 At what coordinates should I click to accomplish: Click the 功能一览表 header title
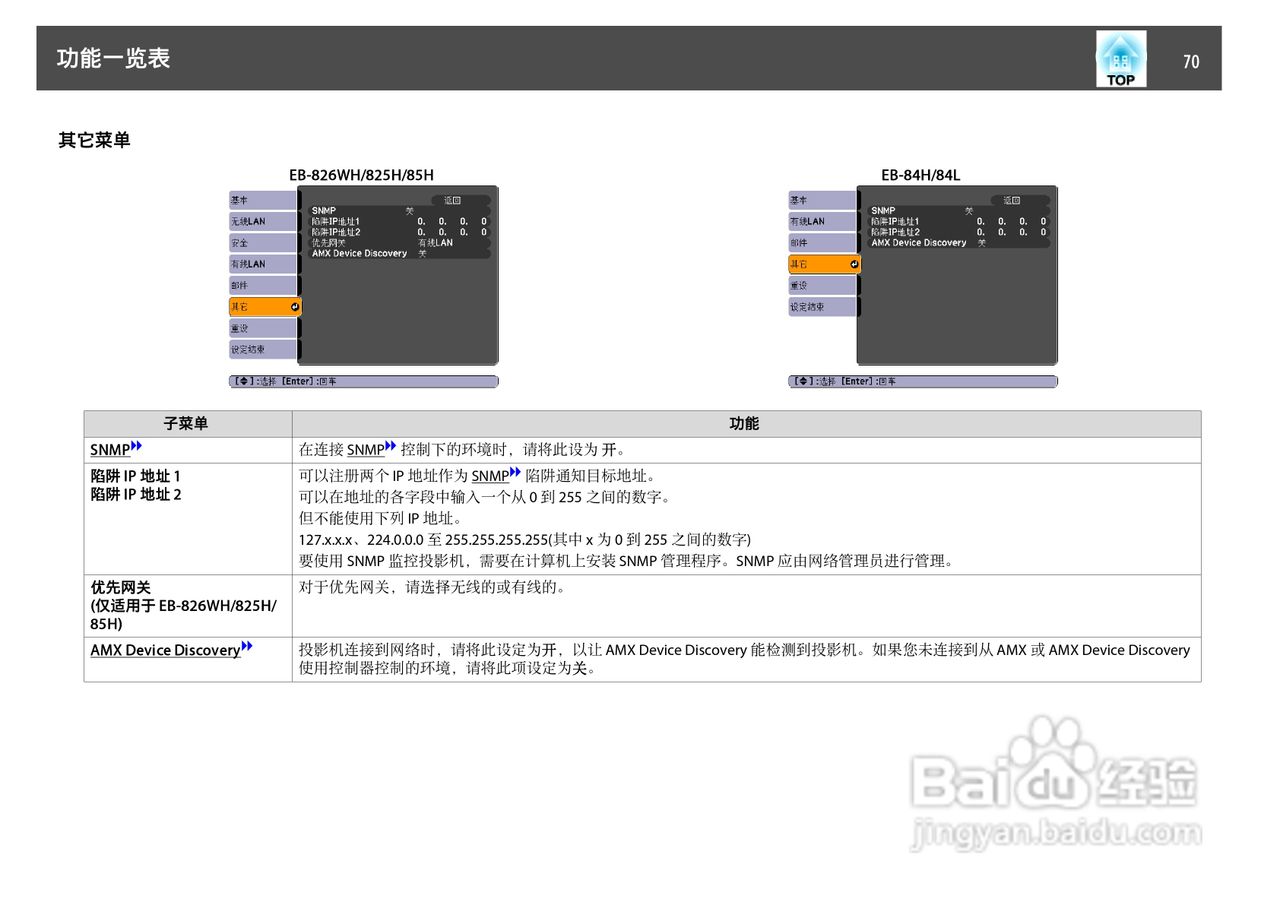114,59
